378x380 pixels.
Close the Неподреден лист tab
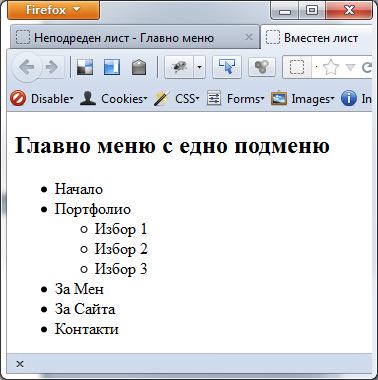pos(249,37)
